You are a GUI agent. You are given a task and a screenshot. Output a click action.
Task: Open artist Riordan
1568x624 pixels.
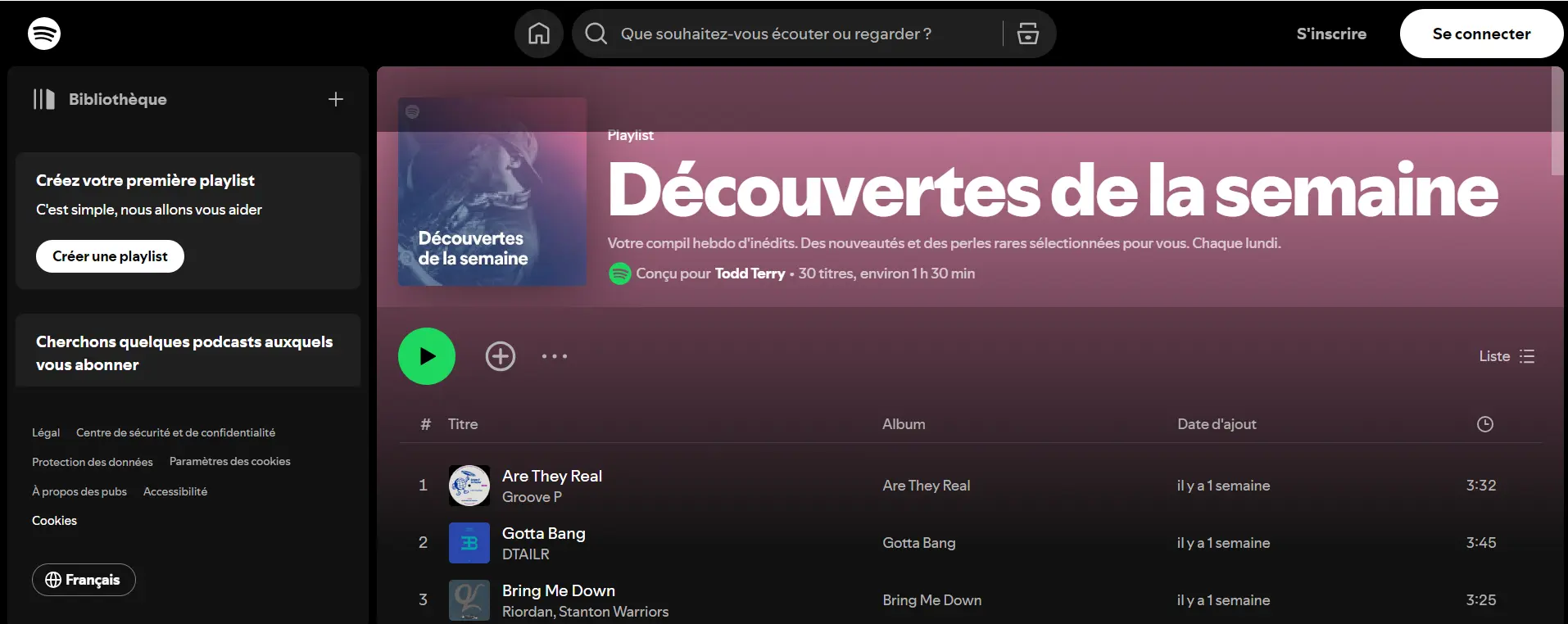(x=527, y=612)
